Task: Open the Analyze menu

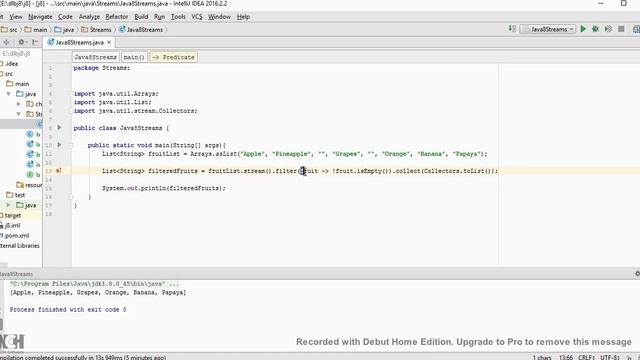Action: 89,17
